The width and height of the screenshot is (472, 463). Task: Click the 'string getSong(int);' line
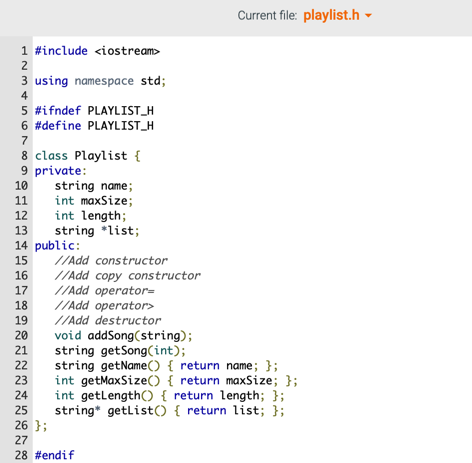(x=120, y=350)
